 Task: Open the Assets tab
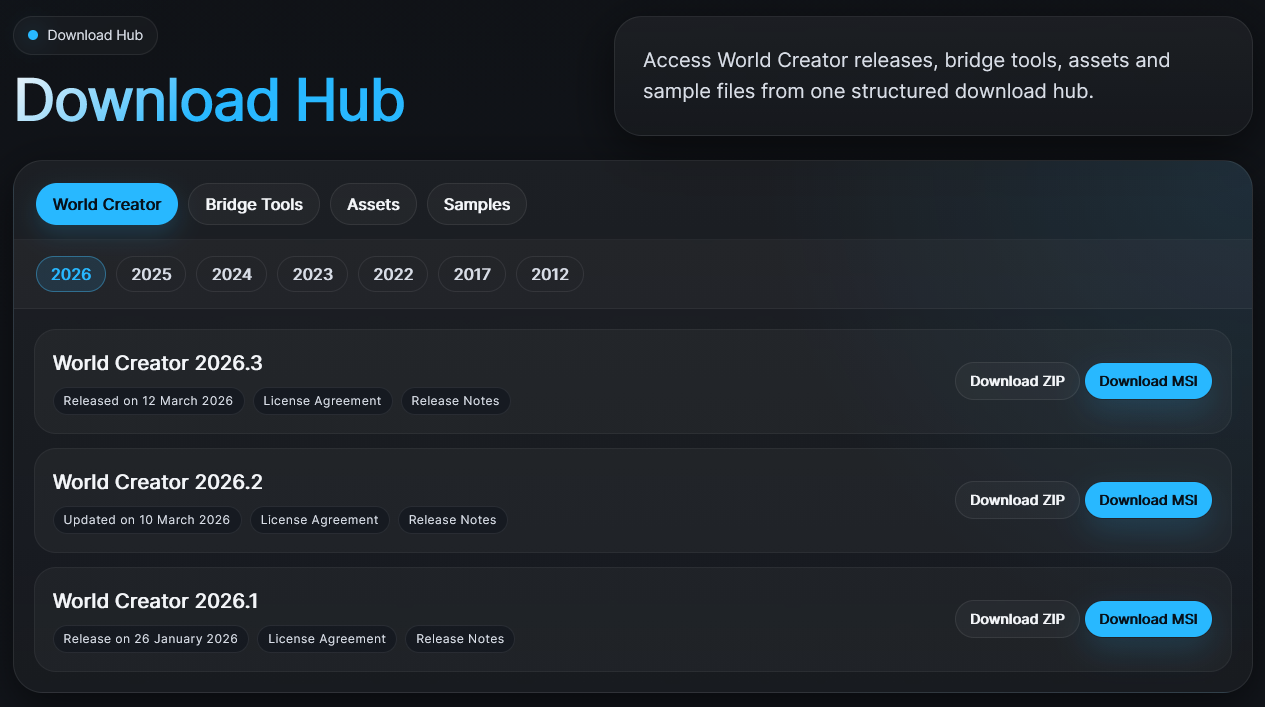pyautogui.click(x=373, y=204)
